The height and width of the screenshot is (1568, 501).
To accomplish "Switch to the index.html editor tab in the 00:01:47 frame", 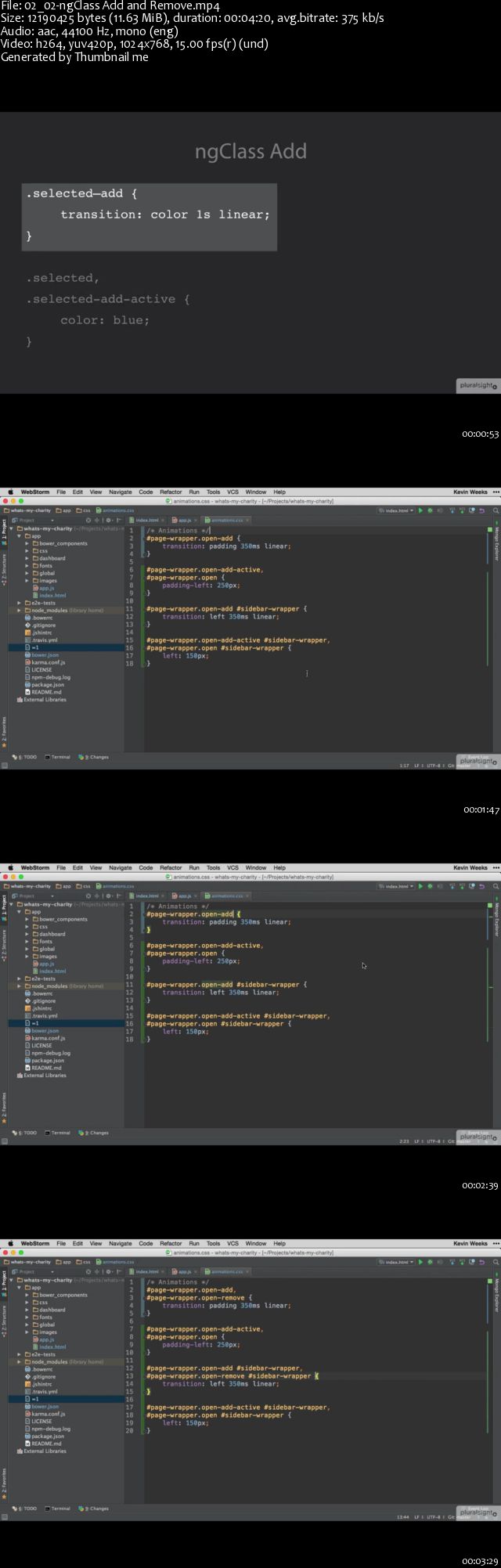I will tap(146, 520).
